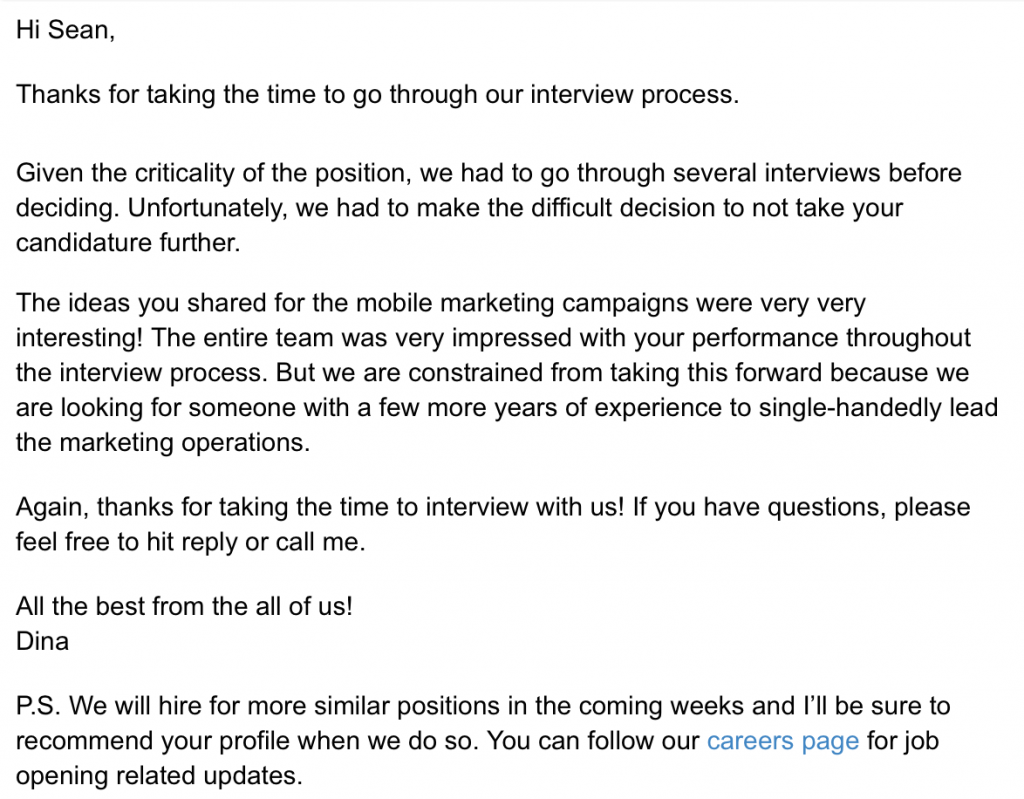
Task: Click the "Hi Sean," greeting line
Action: click(x=65, y=30)
